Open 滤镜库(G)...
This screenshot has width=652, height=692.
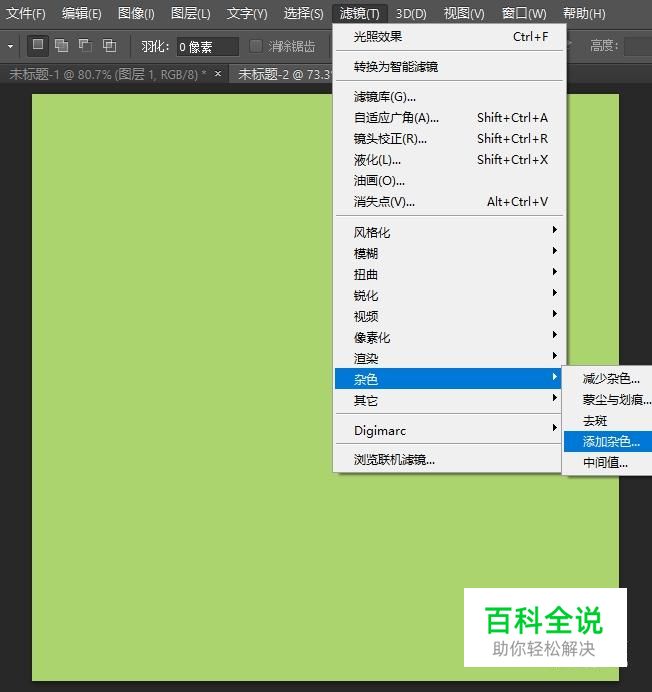coord(448,97)
